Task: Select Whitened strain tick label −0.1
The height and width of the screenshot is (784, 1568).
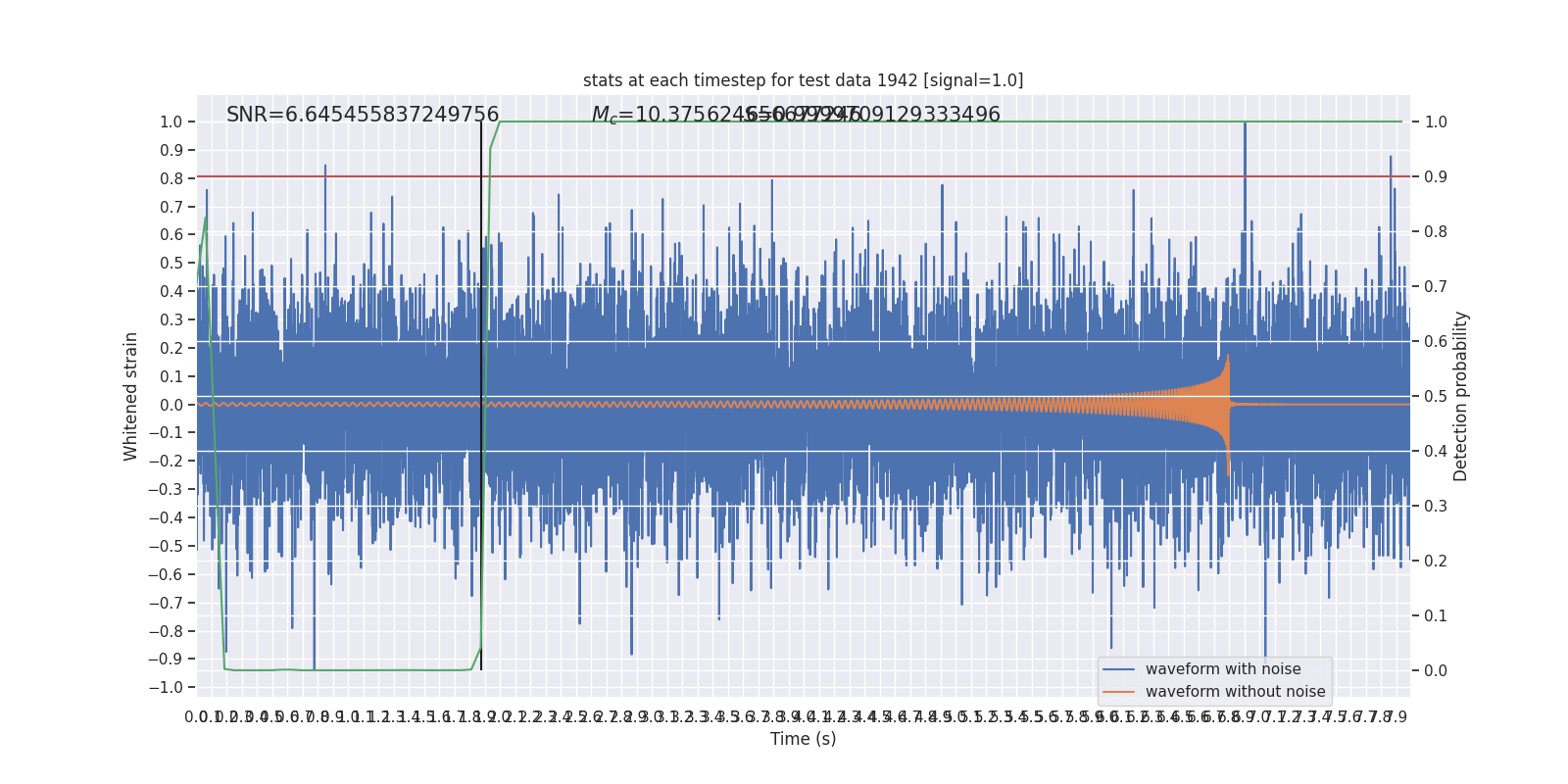Action: [166, 433]
